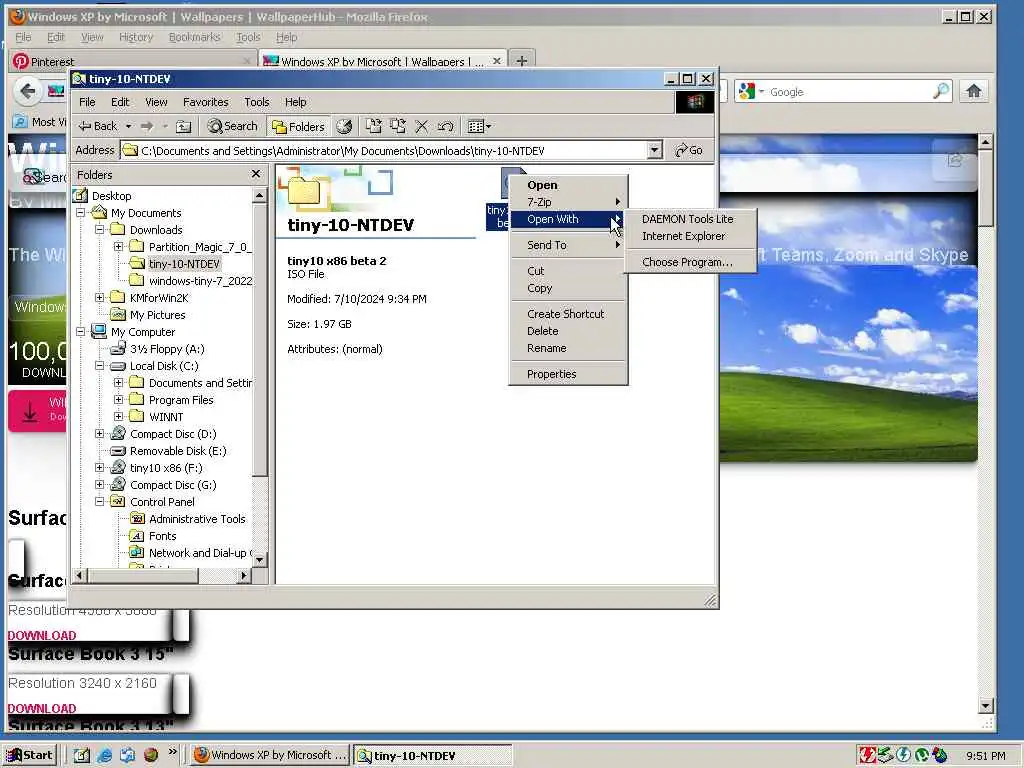Open the Tools menu in Explorer
The height and width of the screenshot is (768, 1024).
click(257, 102)
